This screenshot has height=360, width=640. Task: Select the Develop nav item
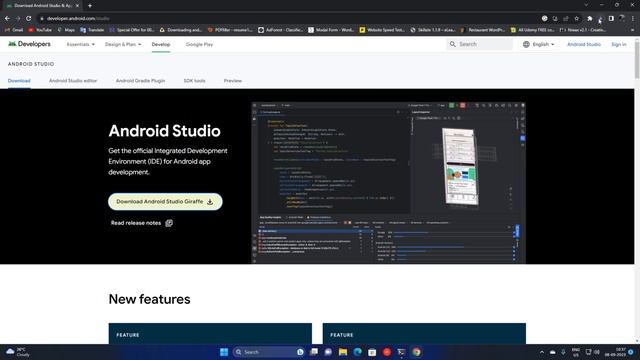click(161, 44)
